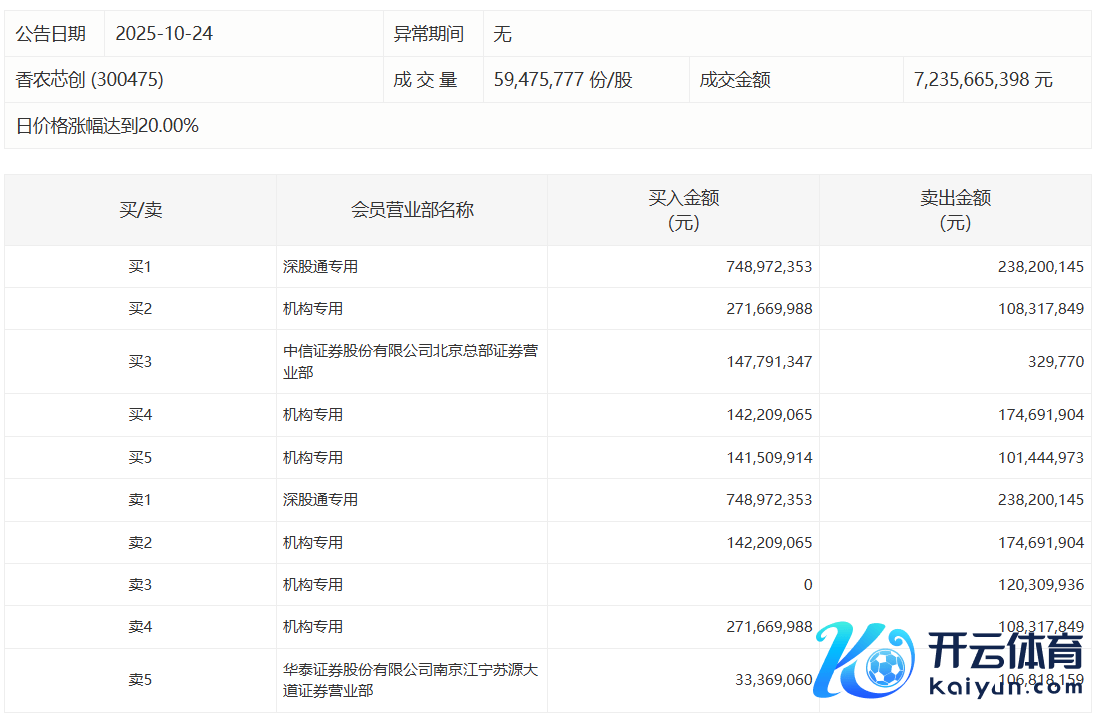Select the 香农芯创 (300475) stock name
This screenshot has width=1098, height=720.
click(90, 80)
